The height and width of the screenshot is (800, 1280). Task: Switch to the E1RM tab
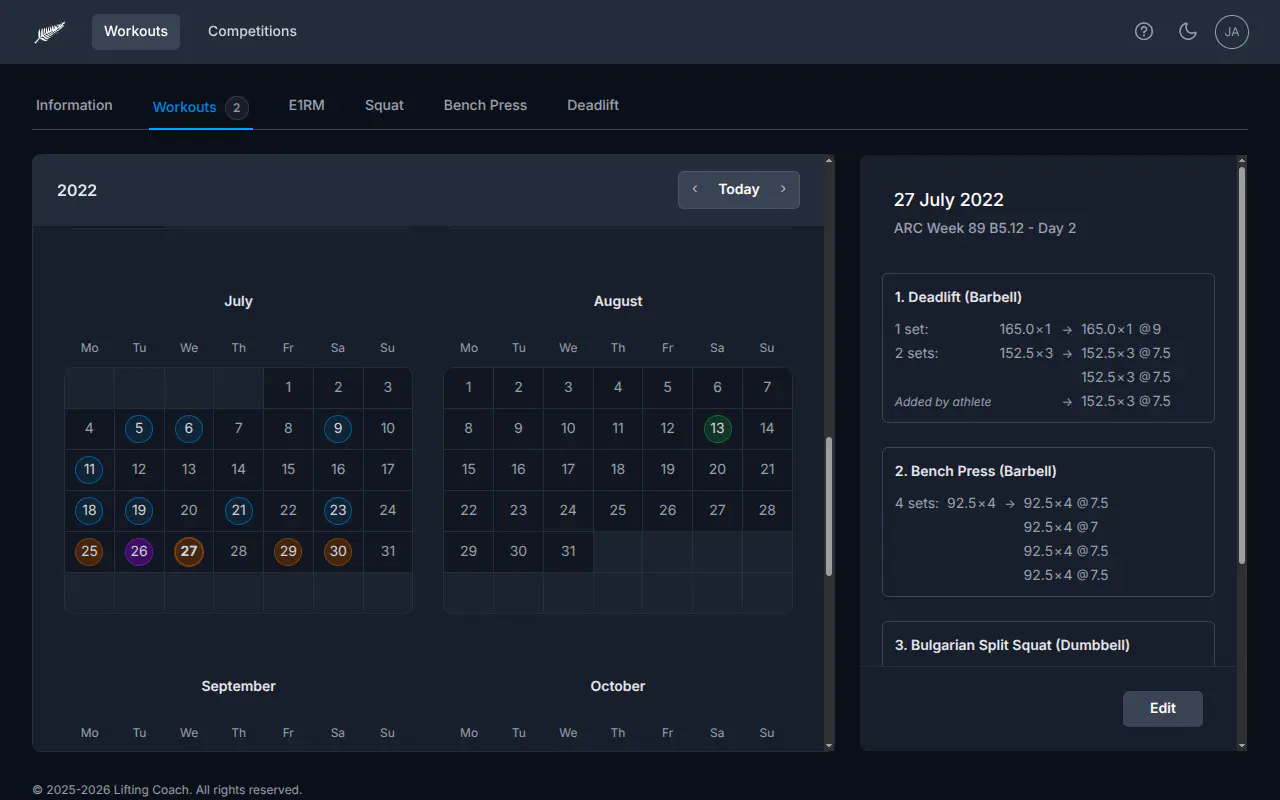click(307, 105)
